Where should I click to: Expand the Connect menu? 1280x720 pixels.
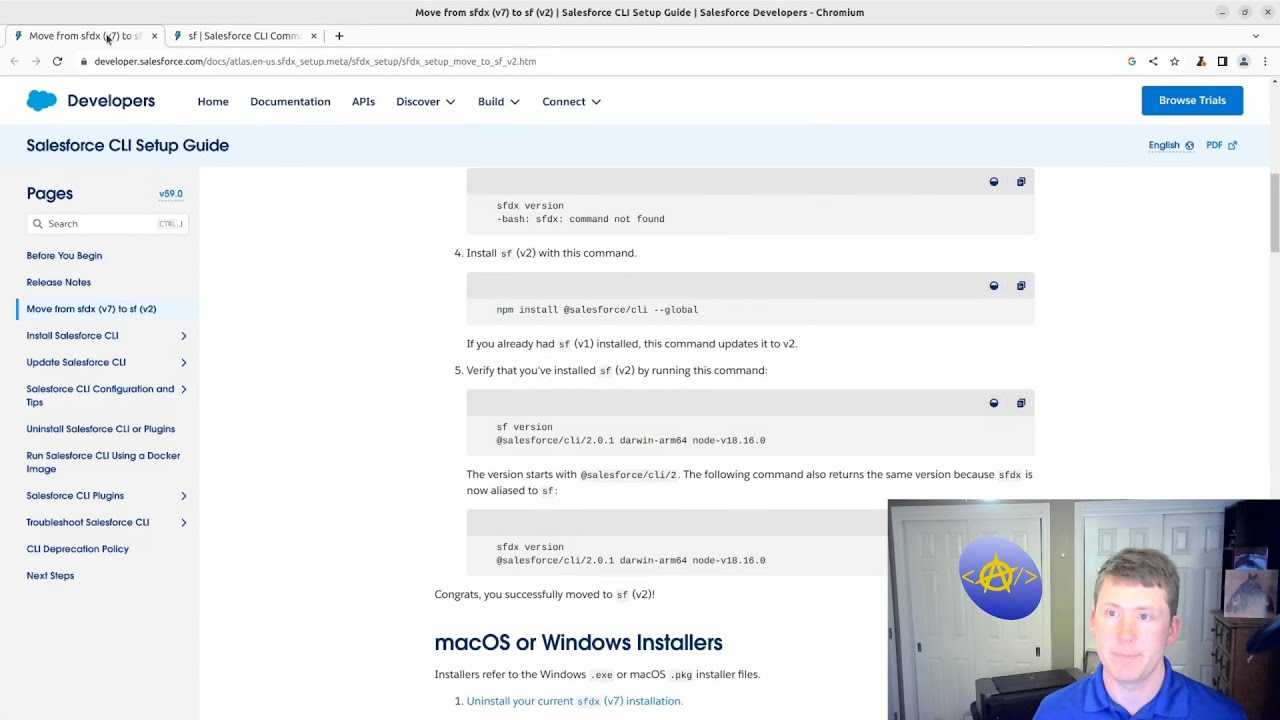[x=572, y=101]
